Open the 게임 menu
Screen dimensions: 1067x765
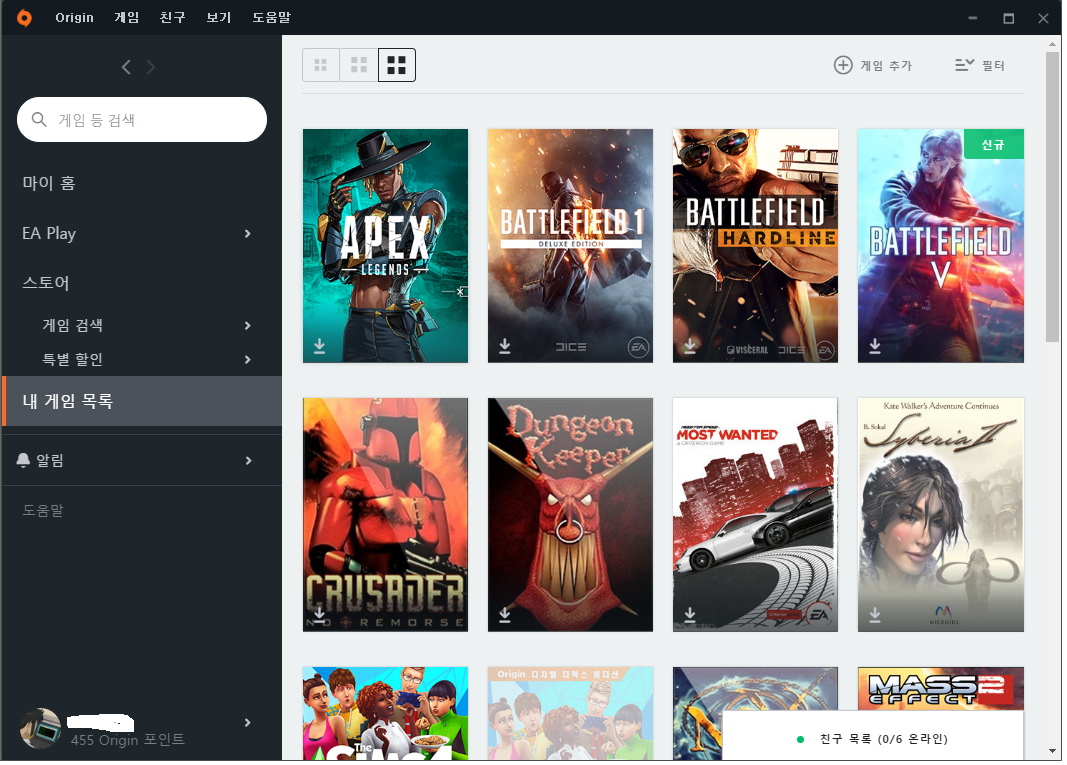[x=127, y=18]
